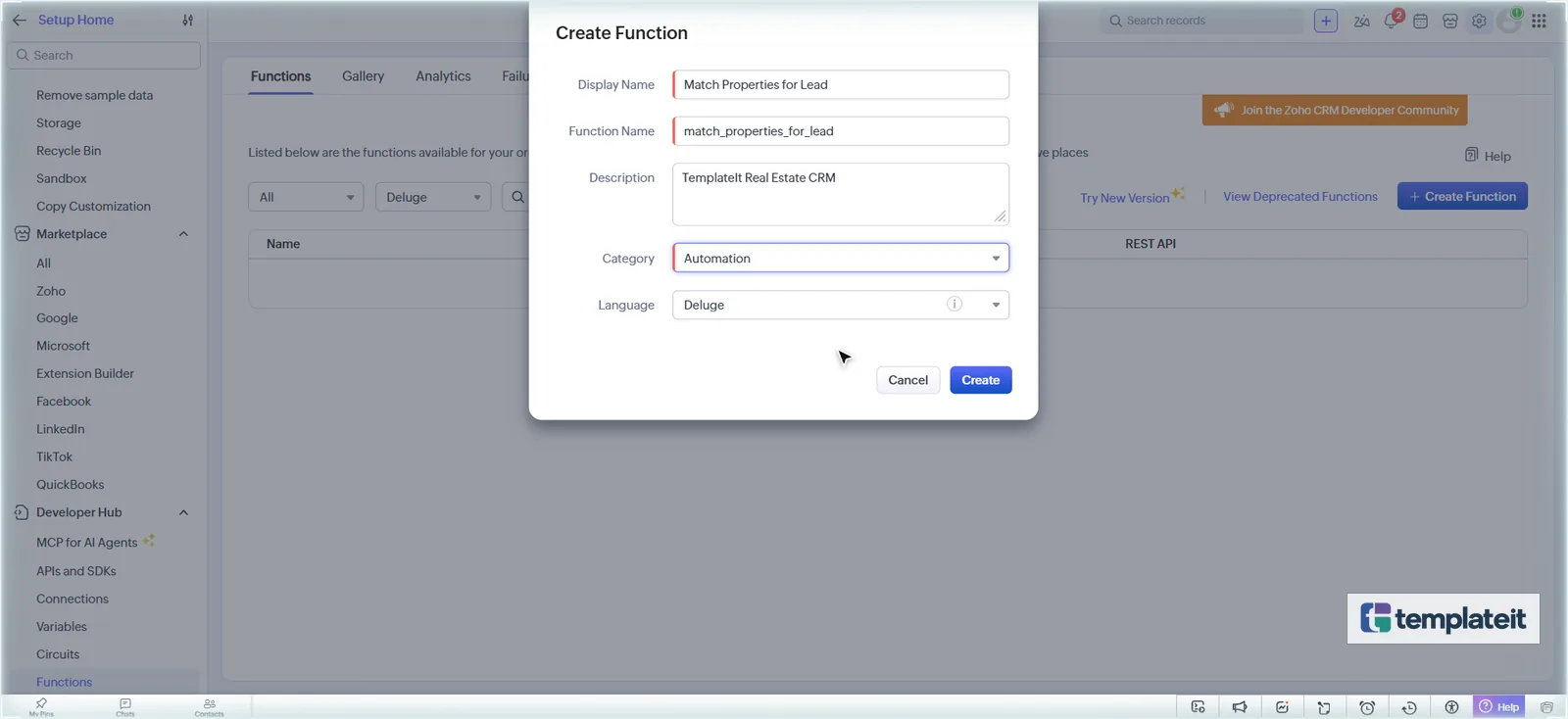Click the Description text area
The width and height of the screenshot is (1568, 719).
click(841, 194)
